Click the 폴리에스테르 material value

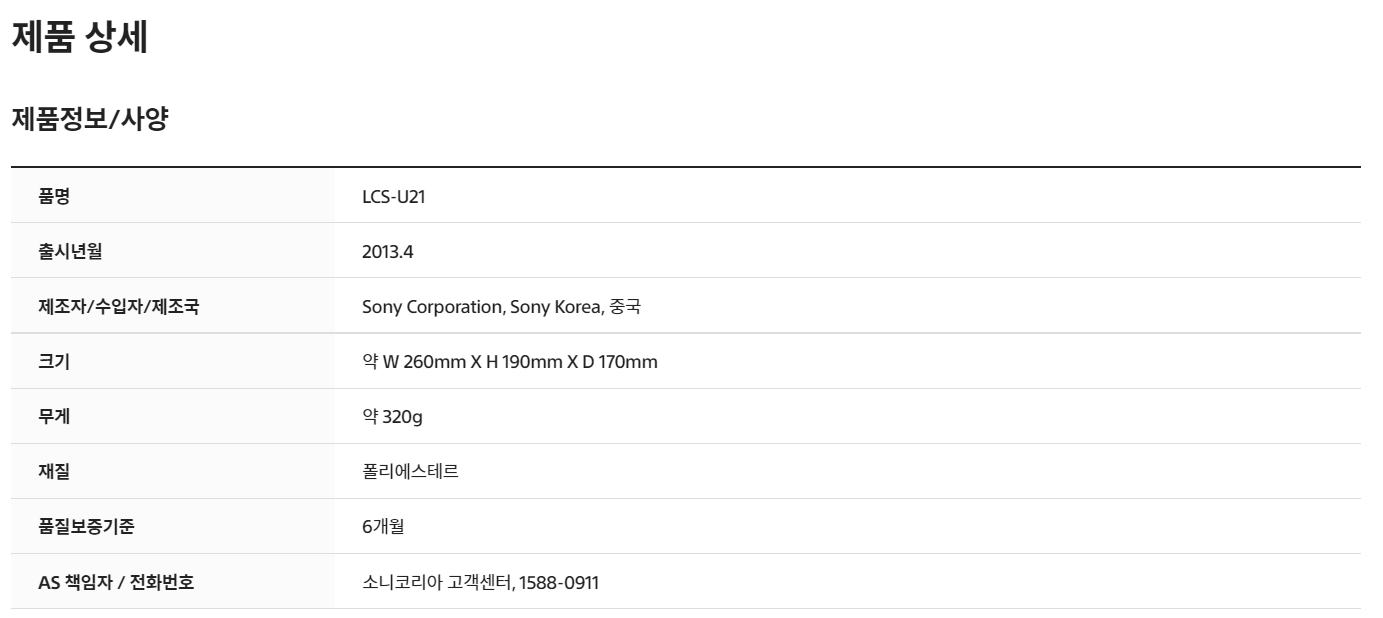[x=410, y=471]
